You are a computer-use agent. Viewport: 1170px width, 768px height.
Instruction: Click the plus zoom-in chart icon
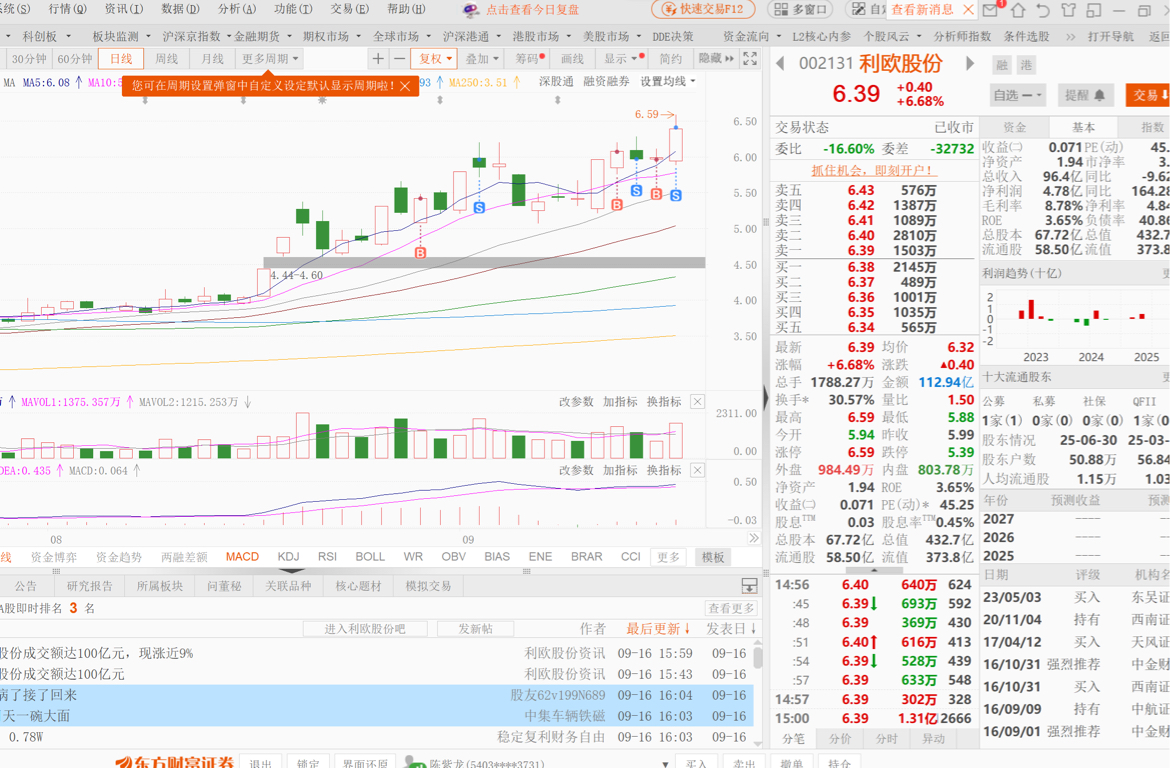point(378,58)
